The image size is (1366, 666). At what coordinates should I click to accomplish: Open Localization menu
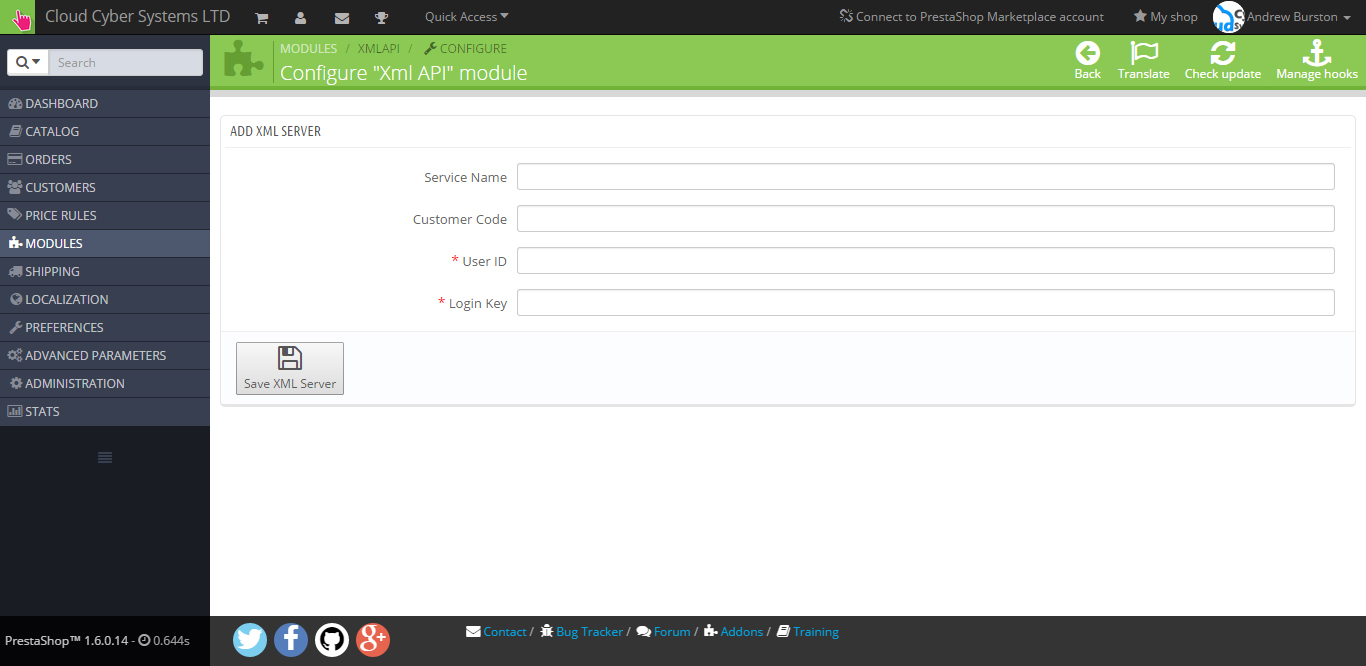tap(105, 299)
